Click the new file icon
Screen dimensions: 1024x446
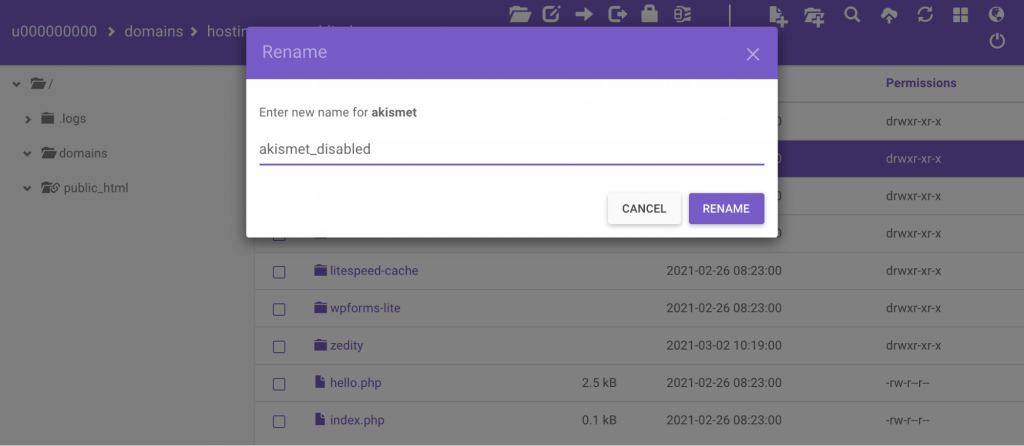778,14
